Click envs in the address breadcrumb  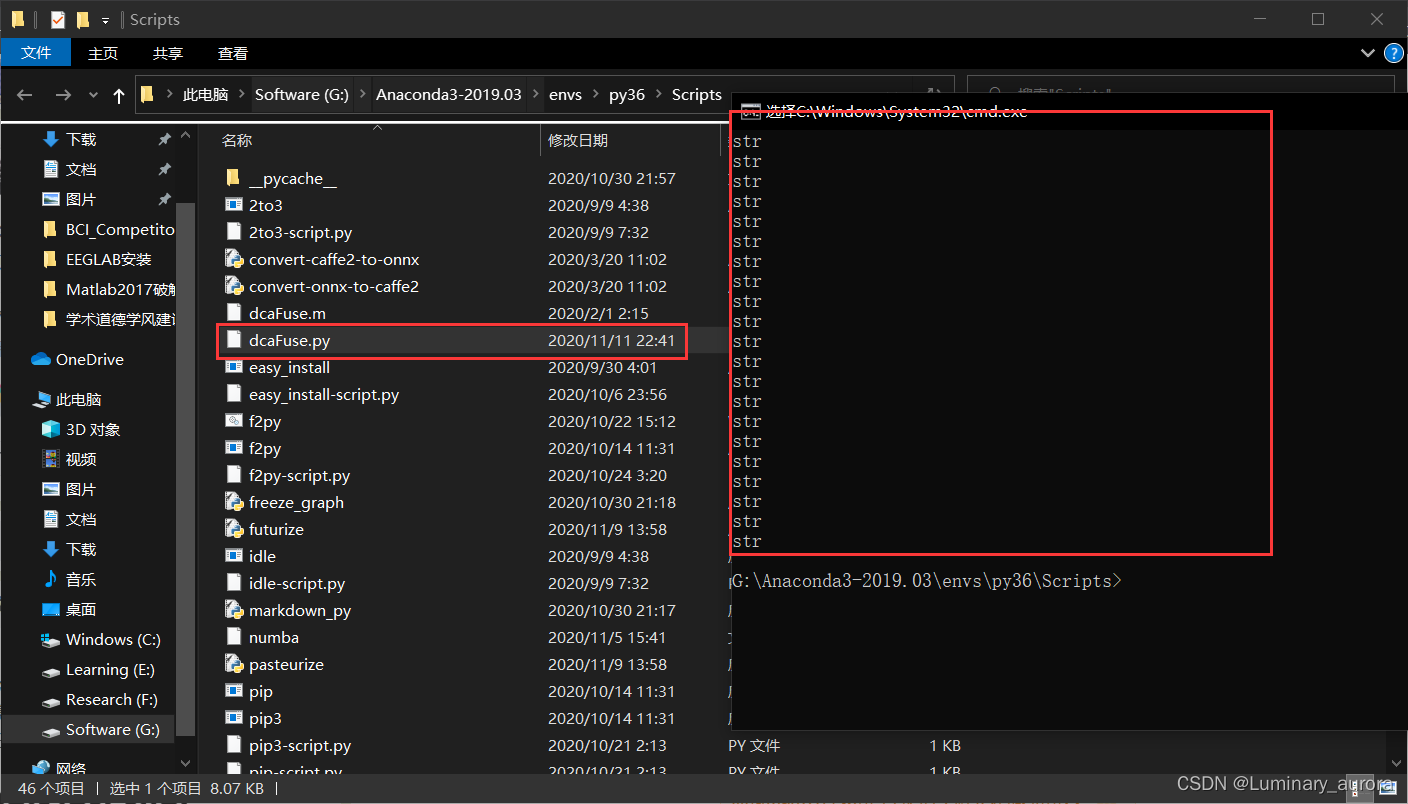(x=567, y=95)
